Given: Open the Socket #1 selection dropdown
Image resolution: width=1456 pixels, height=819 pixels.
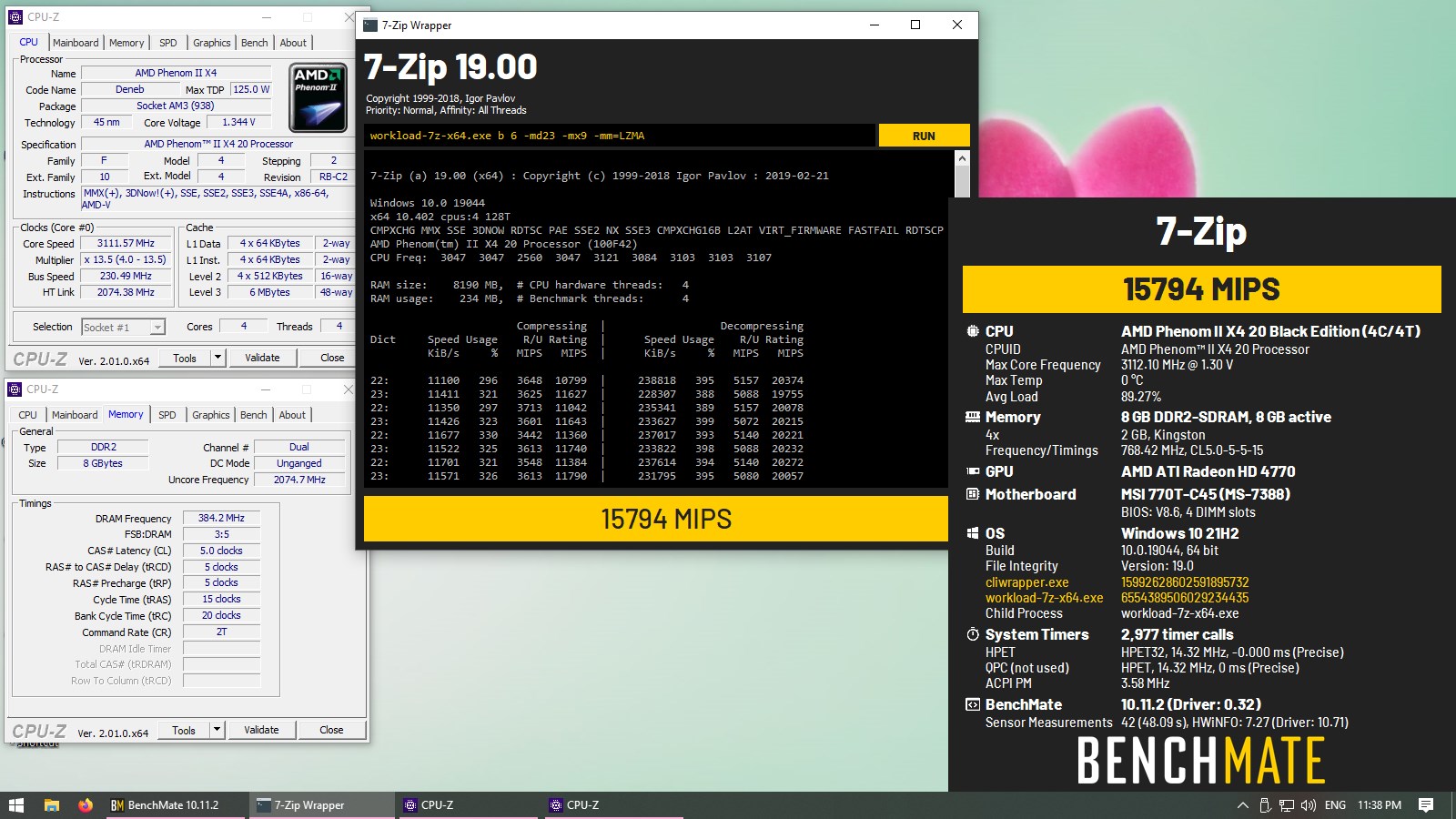Looking at the screenshot, I should (x=123, y=327).
